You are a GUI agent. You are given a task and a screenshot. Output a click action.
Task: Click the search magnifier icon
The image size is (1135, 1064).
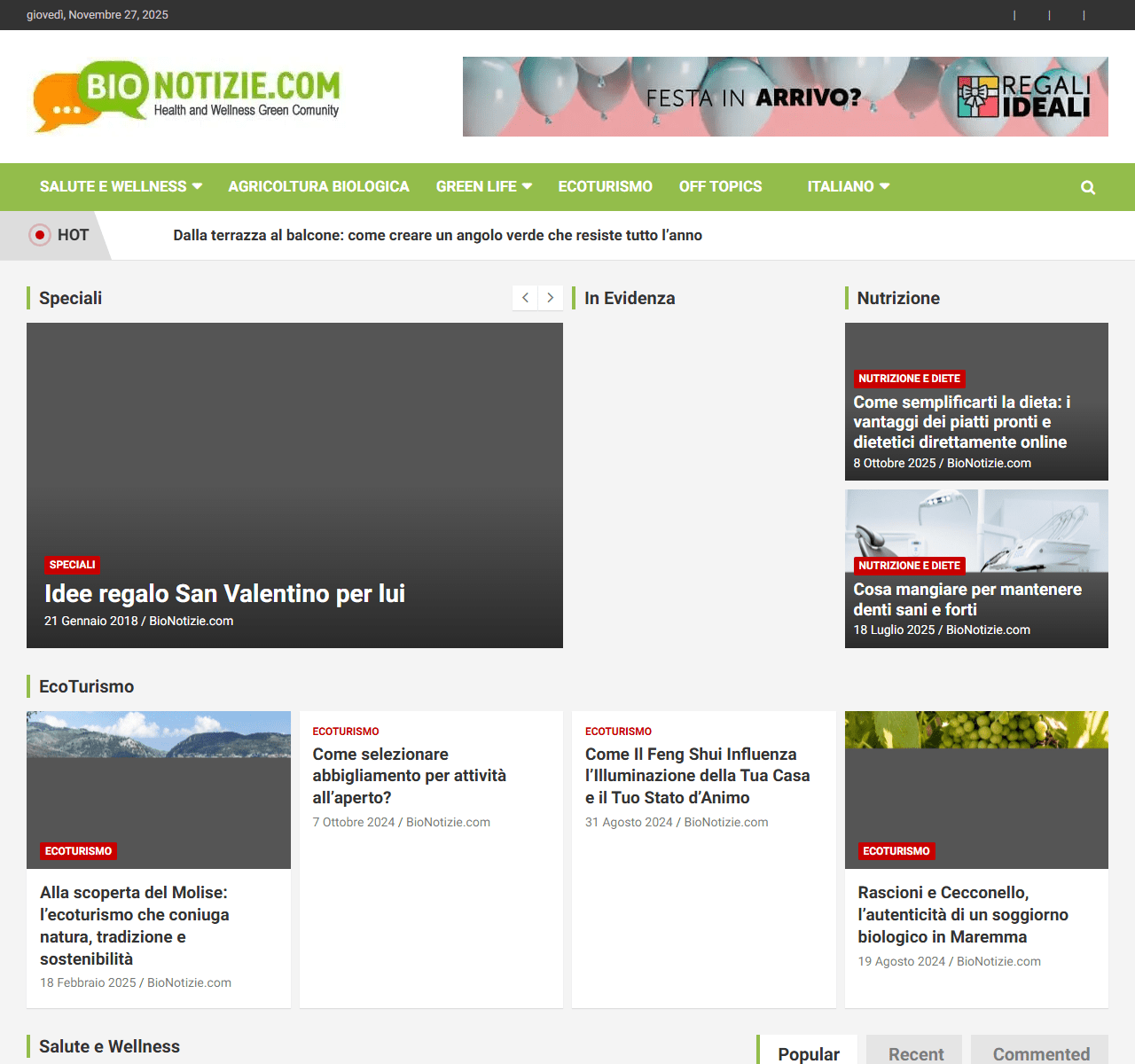pyautogui.click(x=1088, y=187)
